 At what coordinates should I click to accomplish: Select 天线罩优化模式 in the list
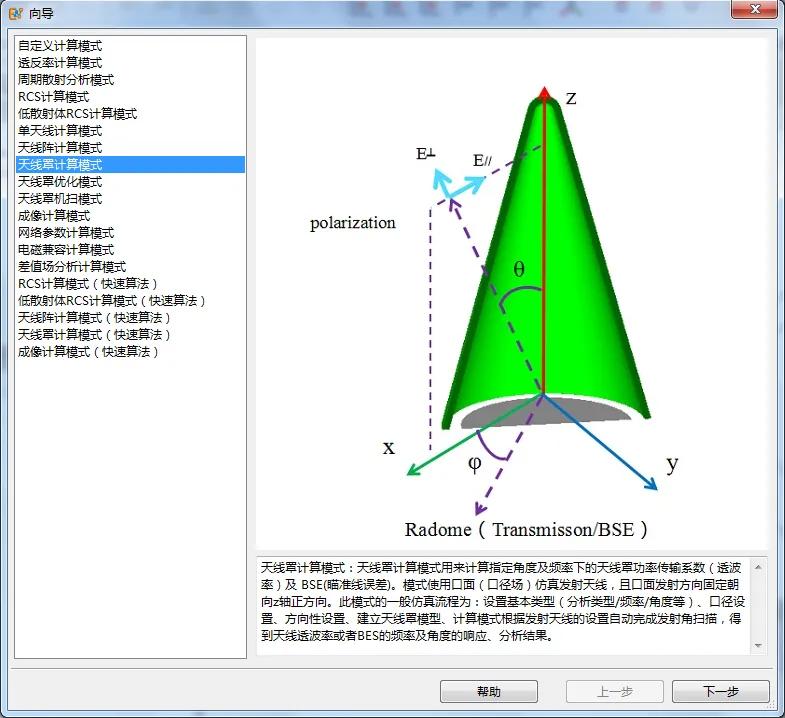130,182
